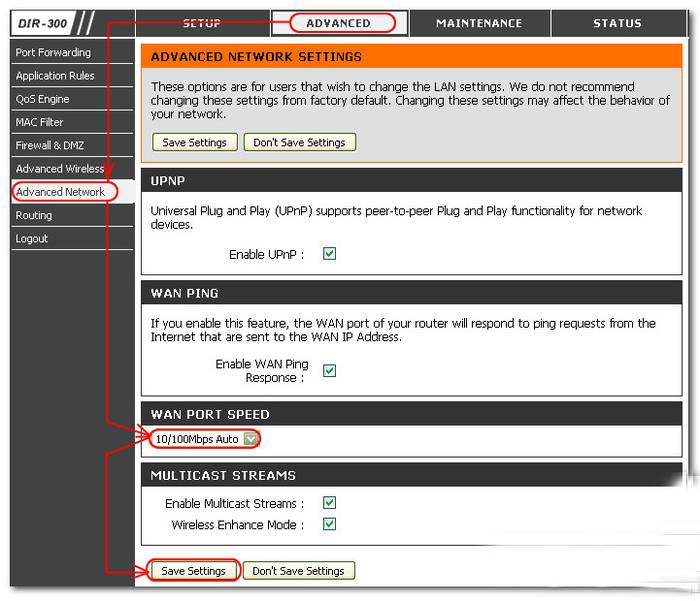Open MAC Filter settings
Viewport: 700px width, 601px height.
[x=40, y=122]
